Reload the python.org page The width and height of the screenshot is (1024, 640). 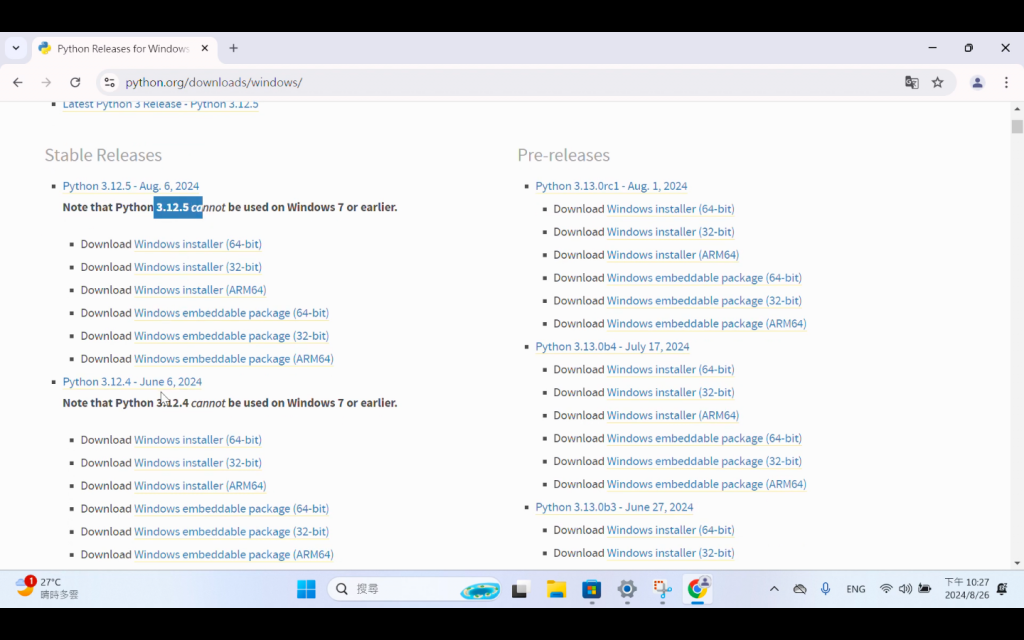tap(75, 82)
